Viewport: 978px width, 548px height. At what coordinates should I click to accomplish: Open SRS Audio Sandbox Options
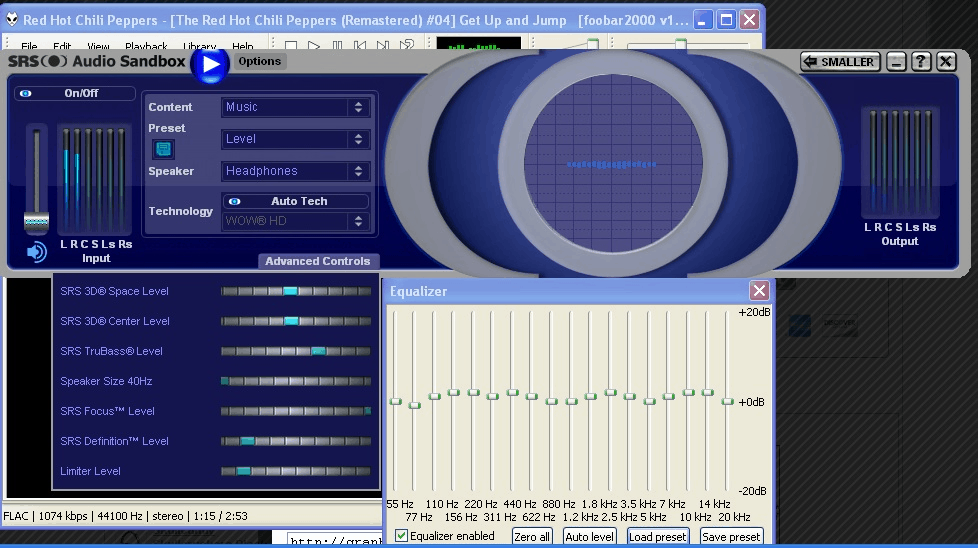[259, 61]
